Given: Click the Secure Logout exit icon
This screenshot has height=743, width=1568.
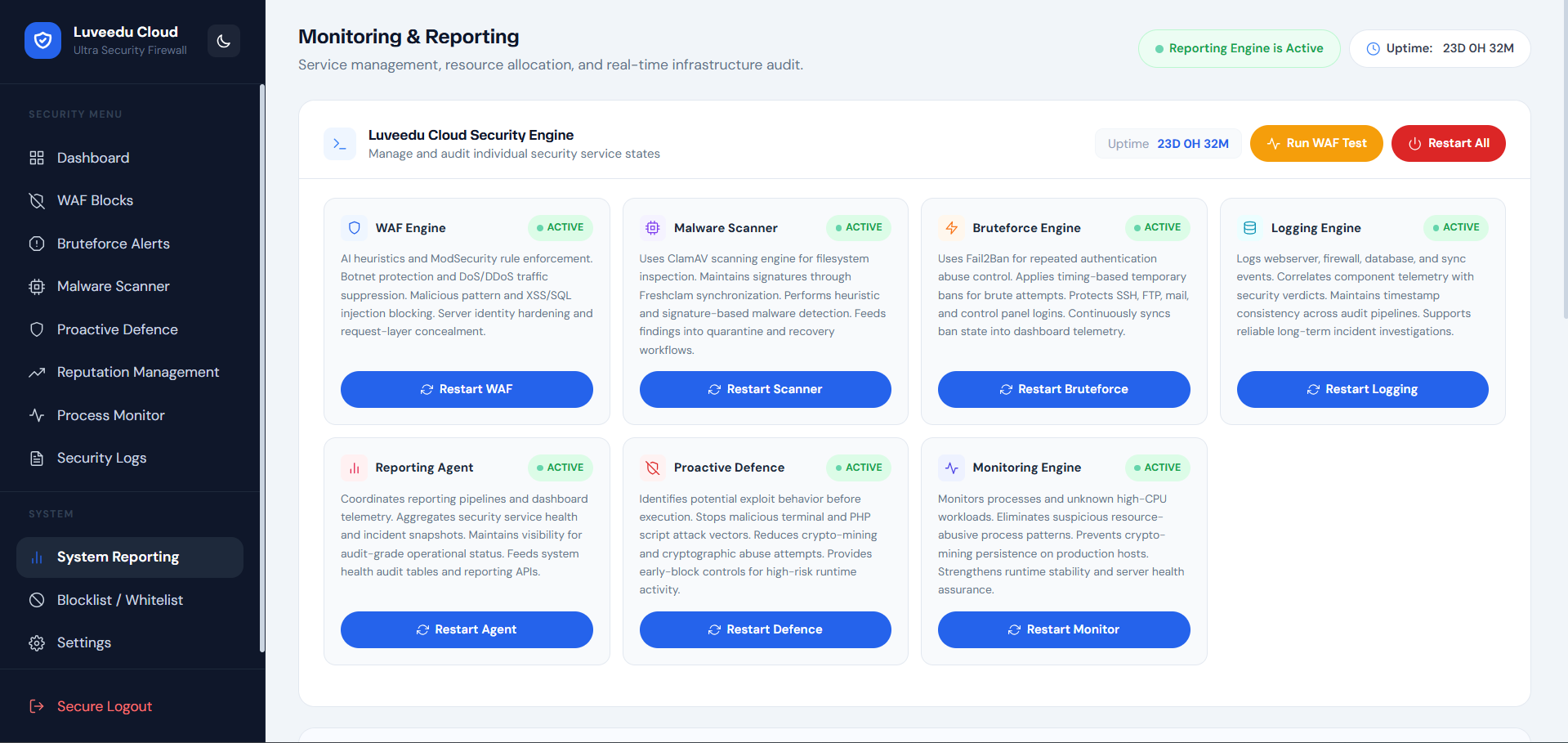Looking at the screenshot, I should click(x=37, y=706).
